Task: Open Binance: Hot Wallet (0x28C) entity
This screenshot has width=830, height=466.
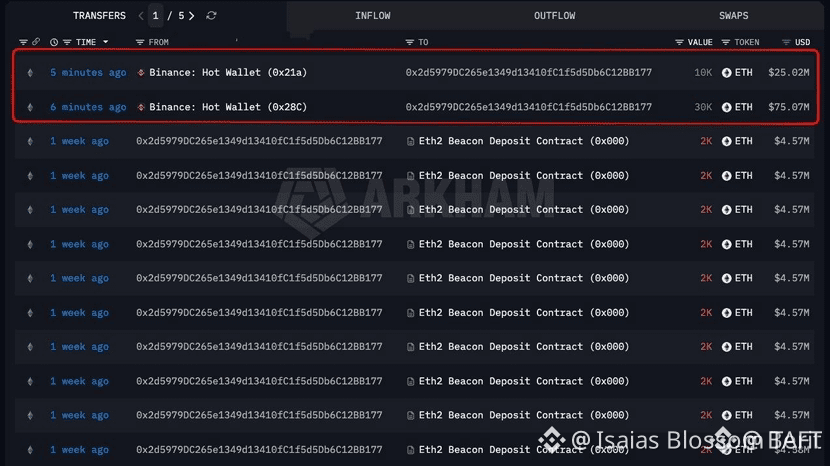Action: point(228,107)
